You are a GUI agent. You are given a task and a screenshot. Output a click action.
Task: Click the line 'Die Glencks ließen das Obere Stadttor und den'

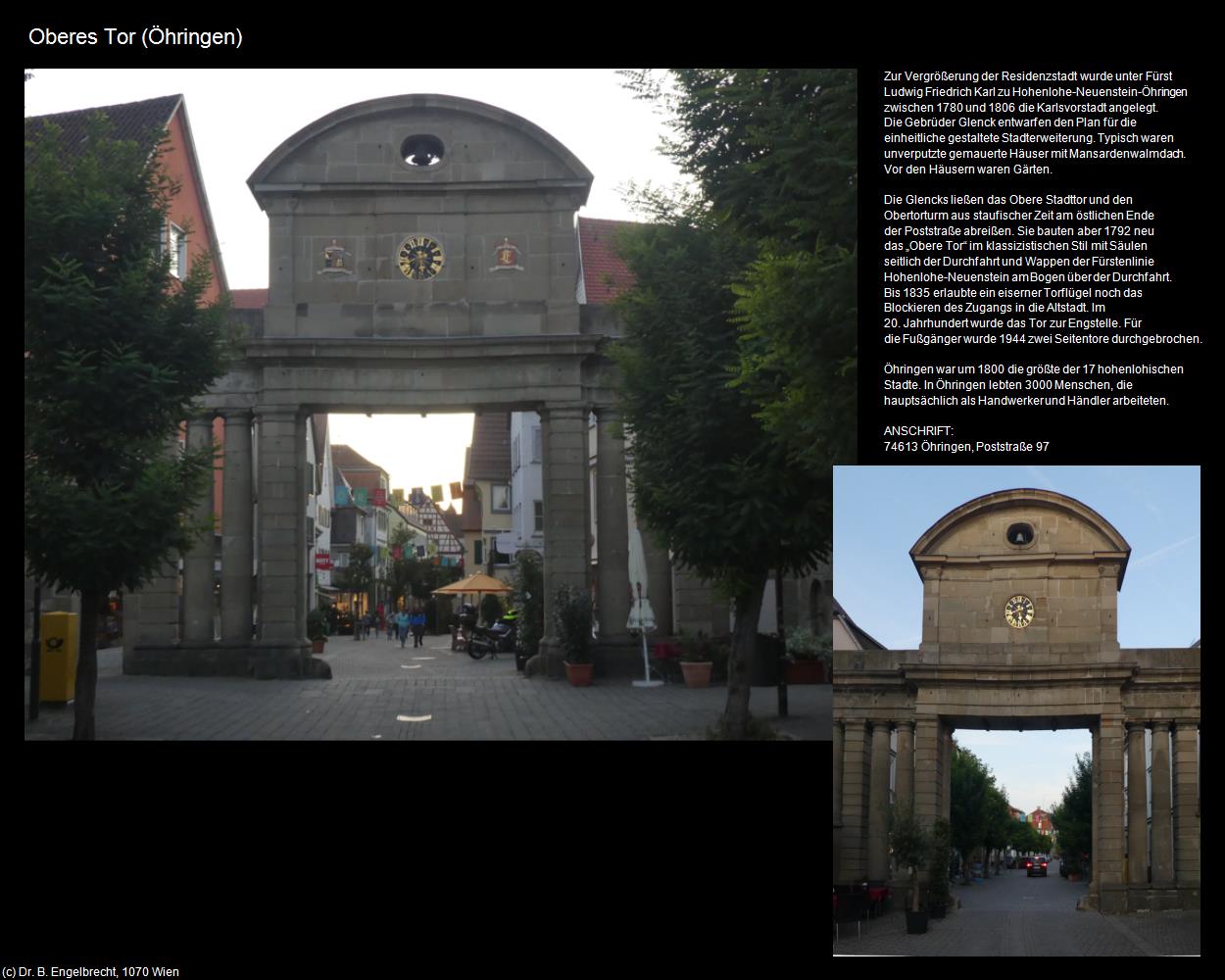coord(1008,200)
